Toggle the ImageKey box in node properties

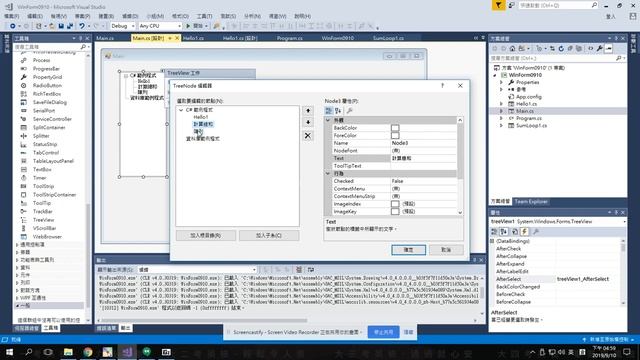[x=395, y=211]
